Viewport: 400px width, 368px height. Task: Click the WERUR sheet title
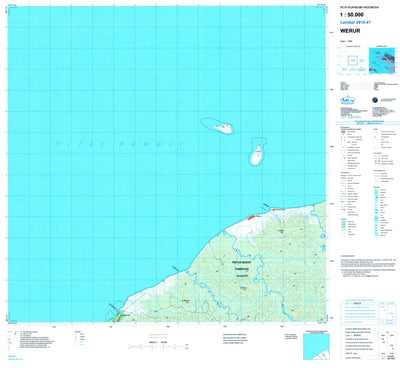350,31
